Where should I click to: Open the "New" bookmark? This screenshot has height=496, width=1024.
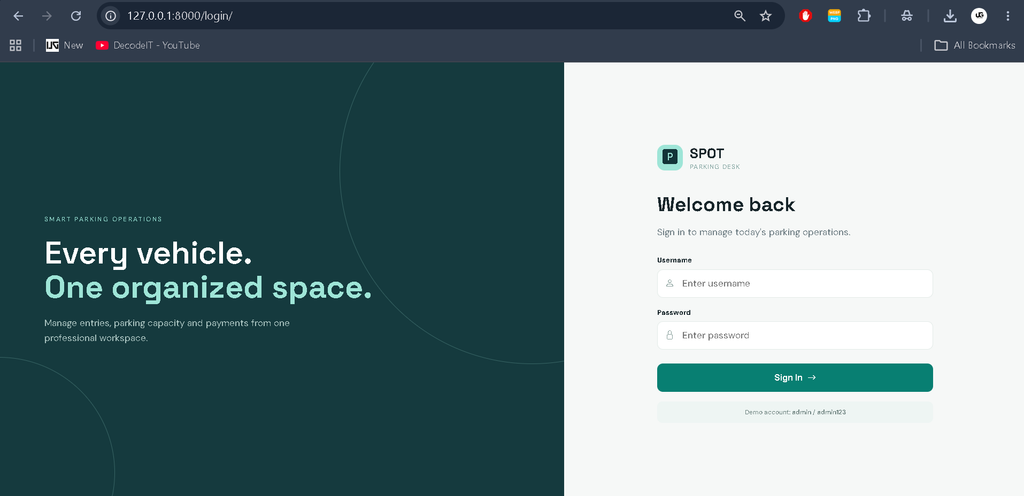[x=65, y=45]
